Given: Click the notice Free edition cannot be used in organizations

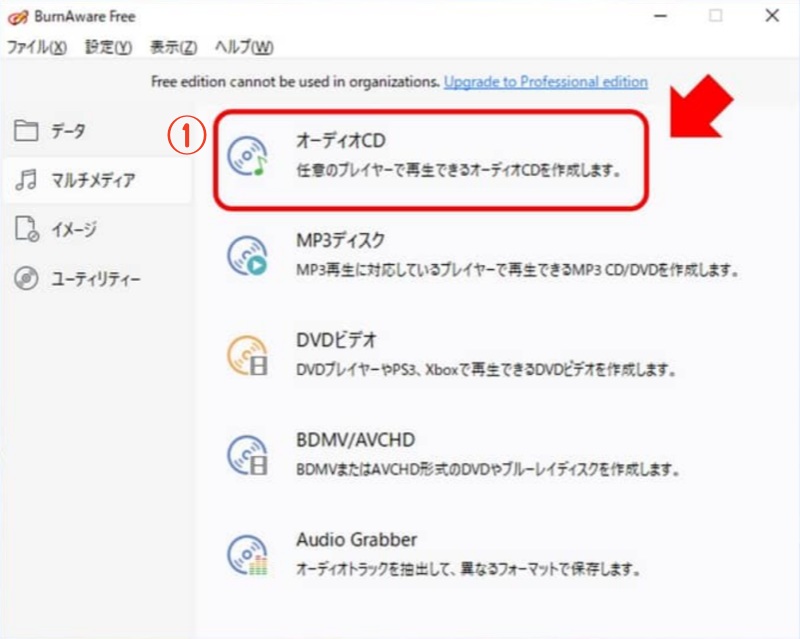Looking at the screenshot, I should (x=295, y=82).
